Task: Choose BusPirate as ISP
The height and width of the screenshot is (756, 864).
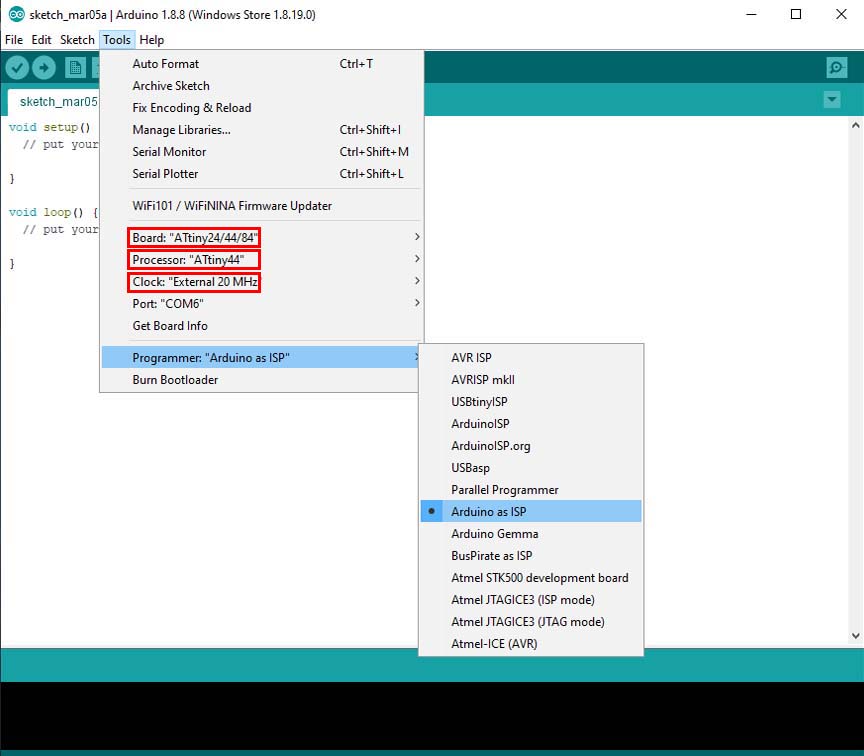Action: (531, 555)
